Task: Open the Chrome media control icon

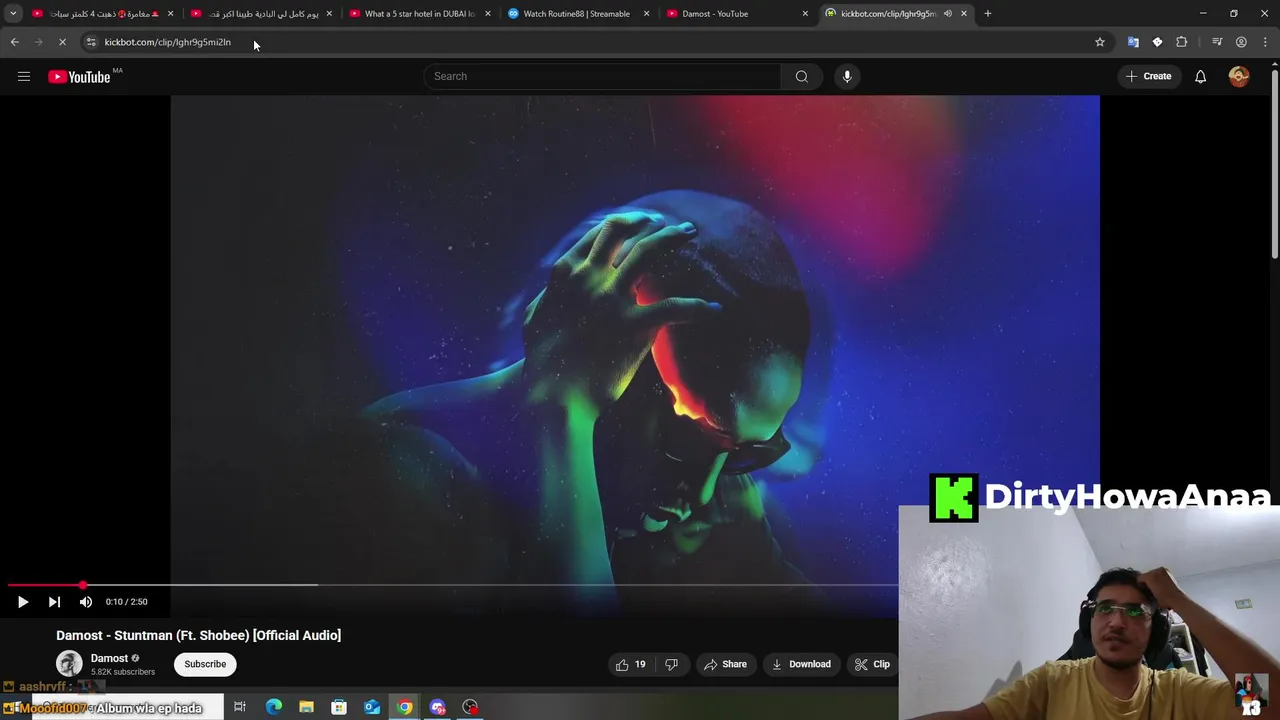Action: tap(1217, 42)
